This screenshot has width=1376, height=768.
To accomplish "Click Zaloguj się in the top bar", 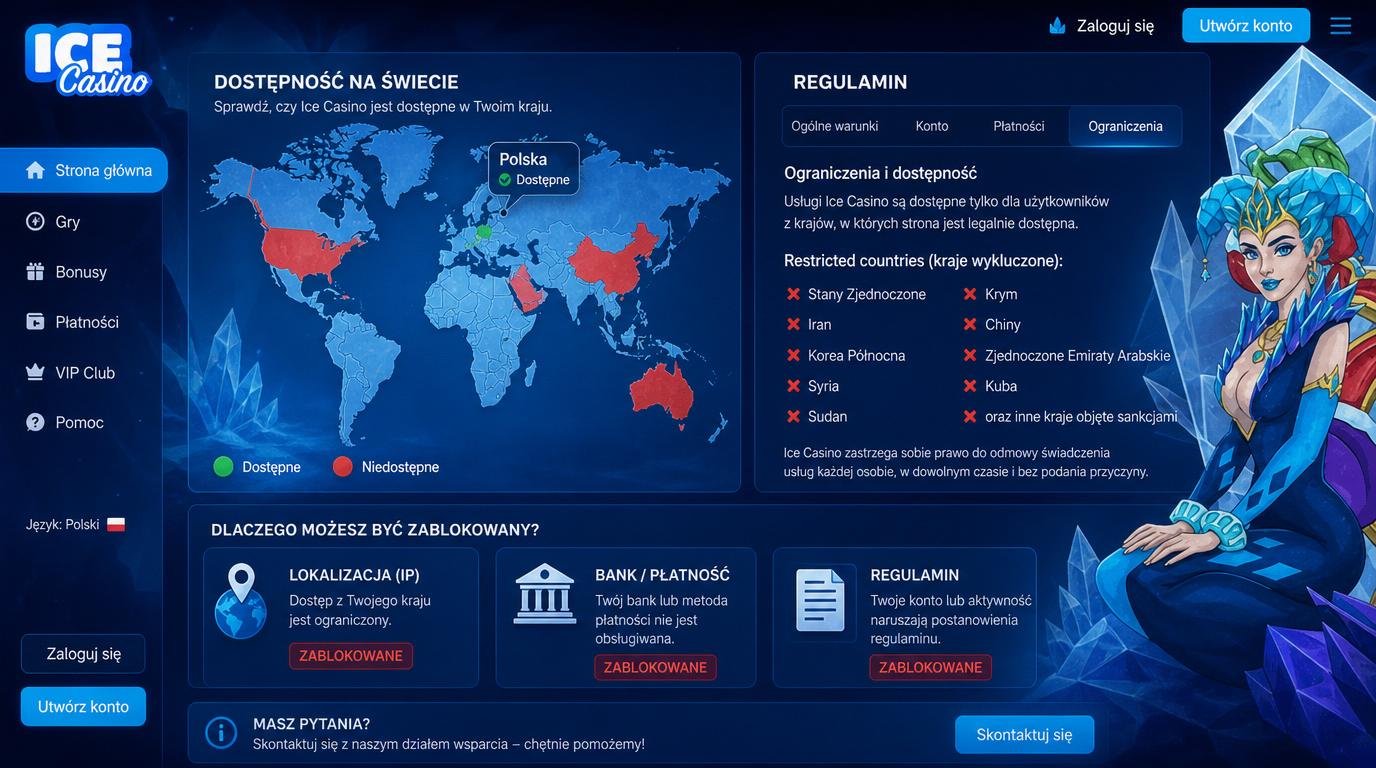I will click(x=1115, y=26).
